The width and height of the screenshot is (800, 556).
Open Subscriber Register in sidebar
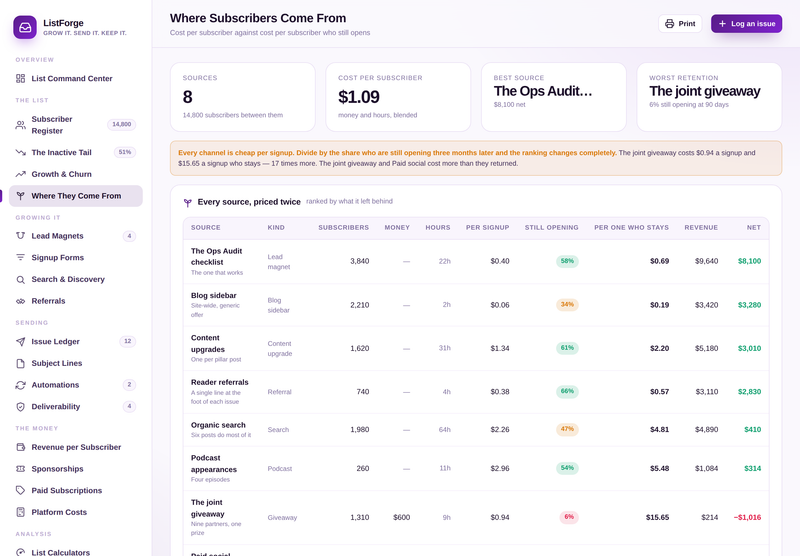(x=76, y=125)
